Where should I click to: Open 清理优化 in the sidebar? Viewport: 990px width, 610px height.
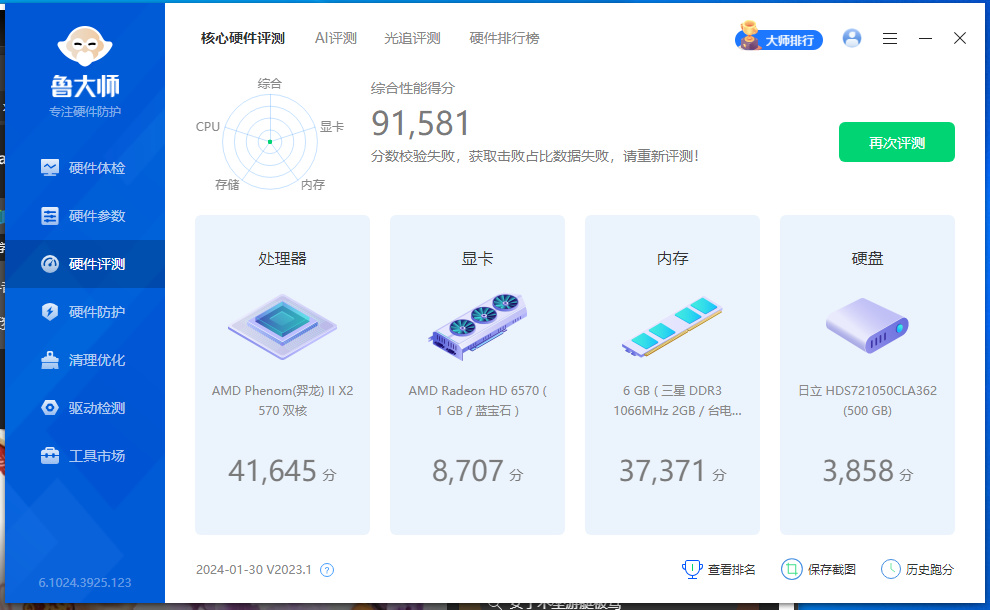coord(85,360)
